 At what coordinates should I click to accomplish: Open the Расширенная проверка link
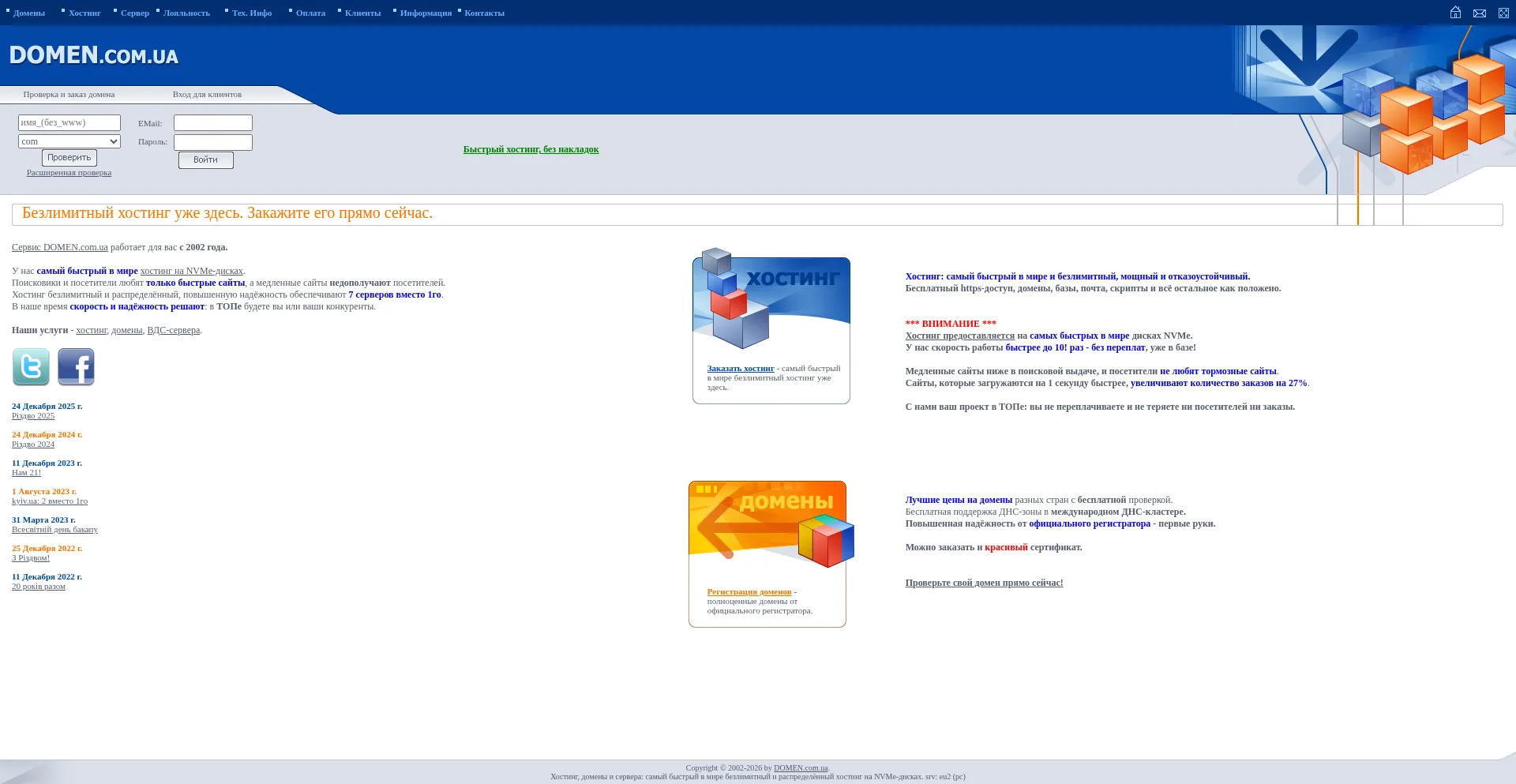point(69,173)
